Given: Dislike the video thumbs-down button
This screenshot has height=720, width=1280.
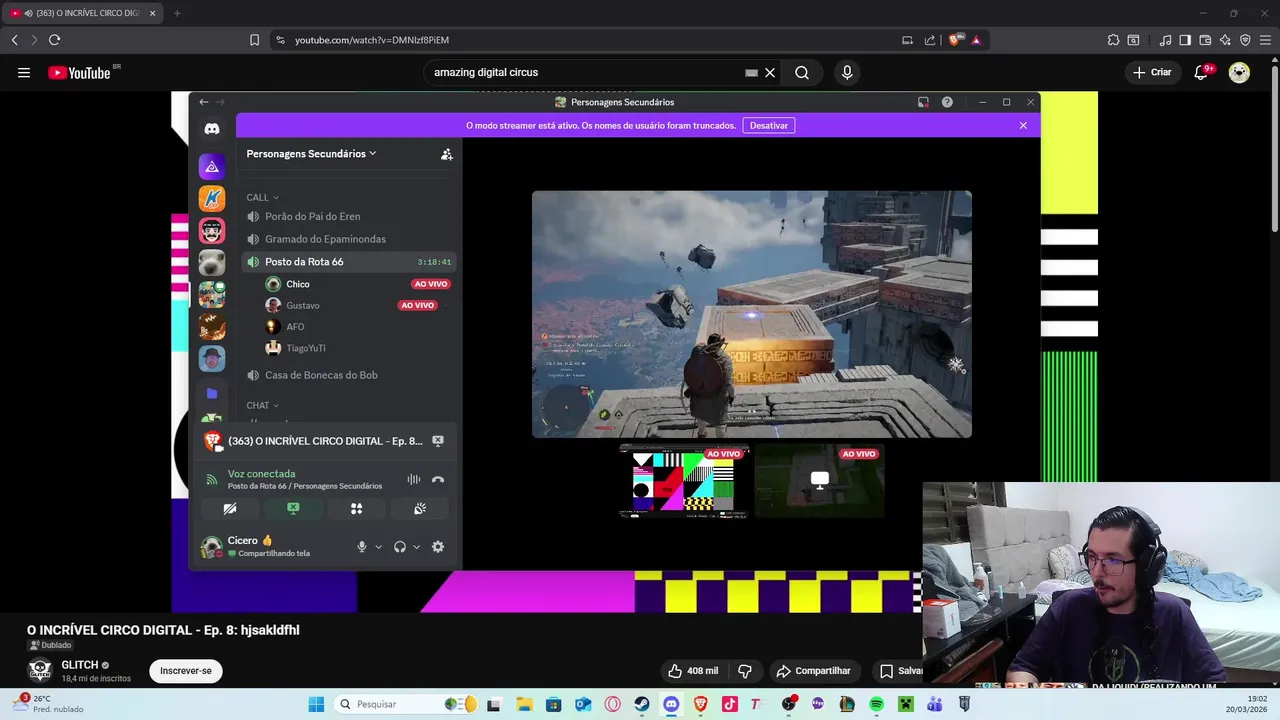Looking at the screenshot, I should pos(745,671).
